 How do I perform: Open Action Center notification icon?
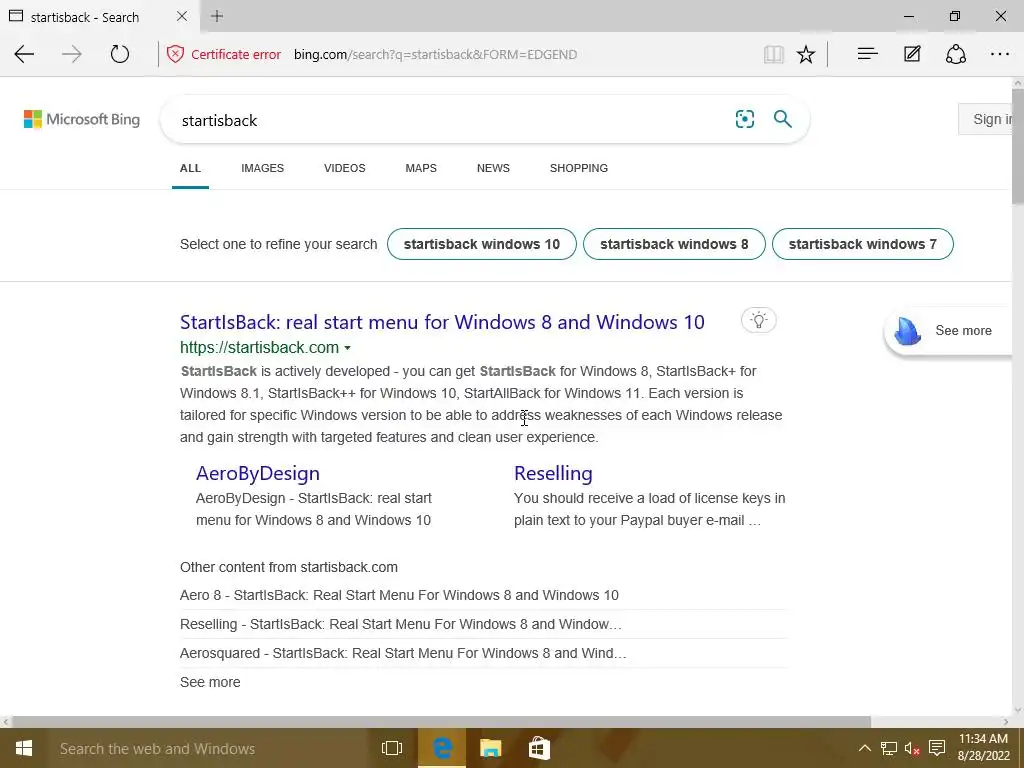(937, 748)
